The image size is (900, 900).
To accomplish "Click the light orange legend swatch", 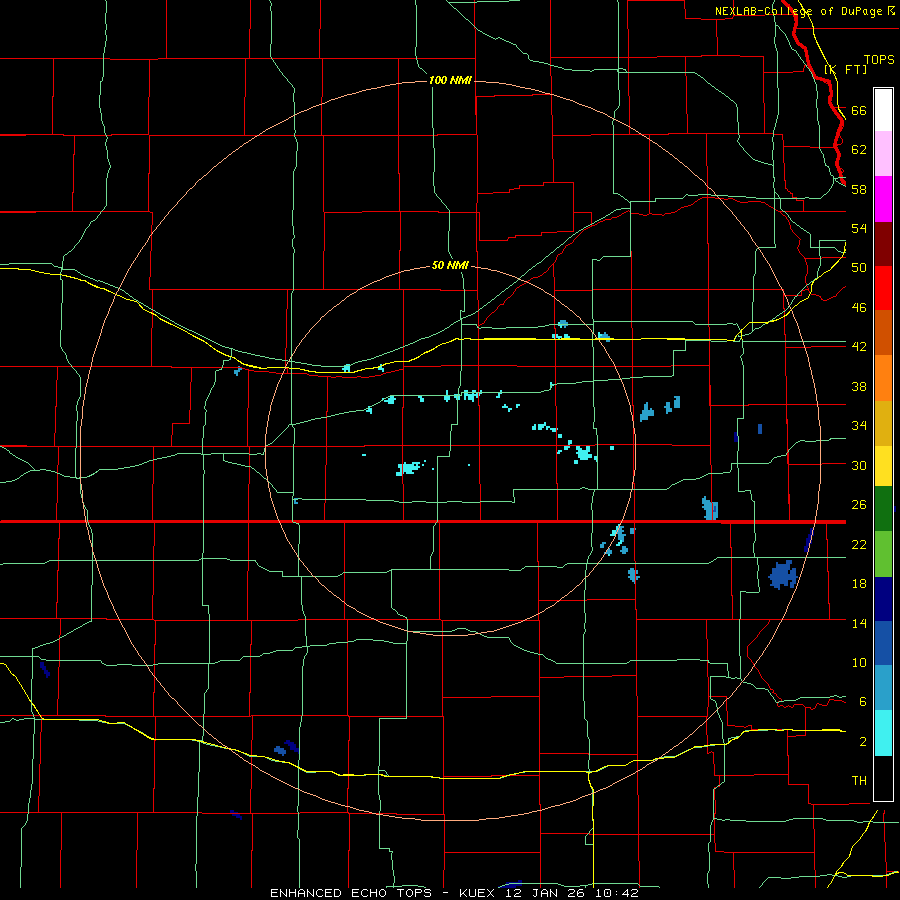I will pos(883,378).
